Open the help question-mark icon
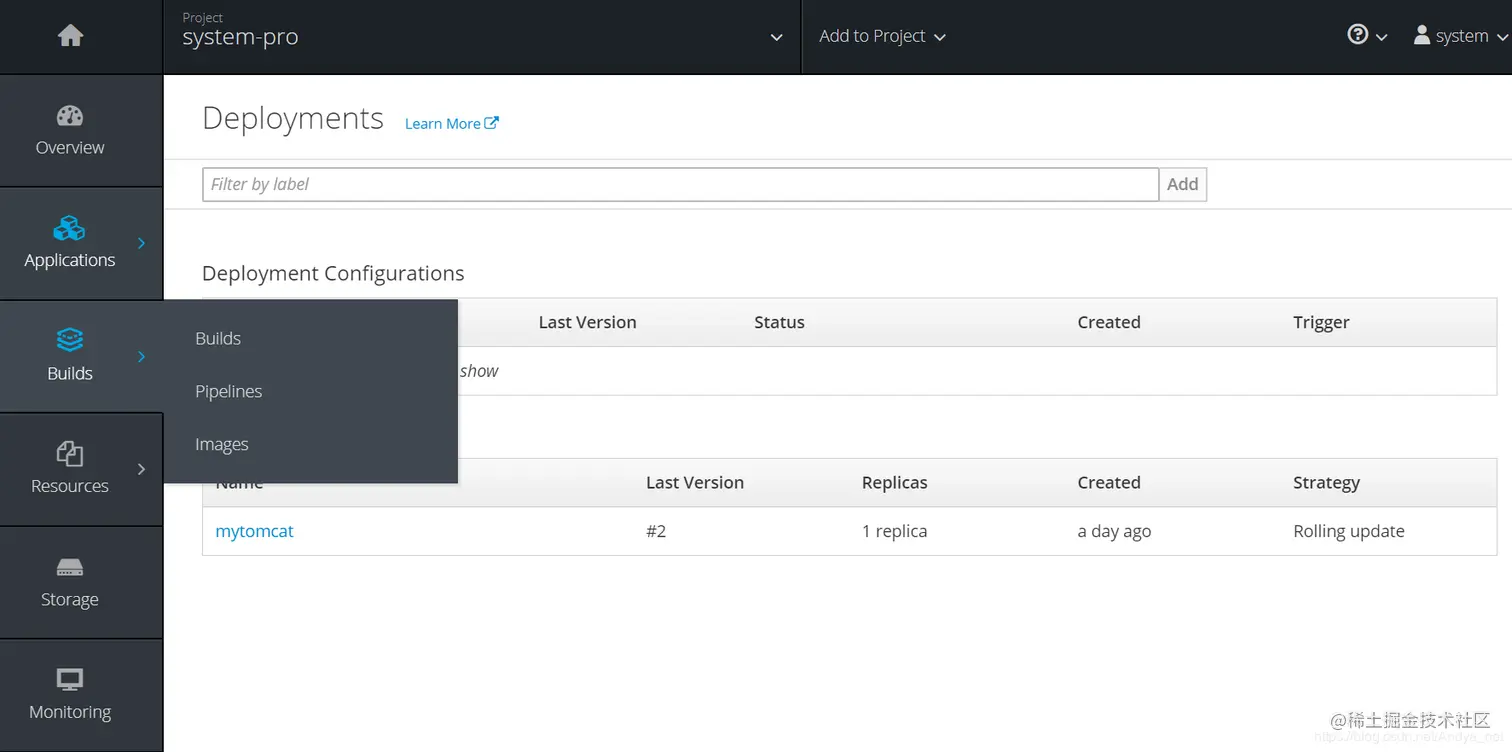1512x752 pixels. pos(1356,33)
